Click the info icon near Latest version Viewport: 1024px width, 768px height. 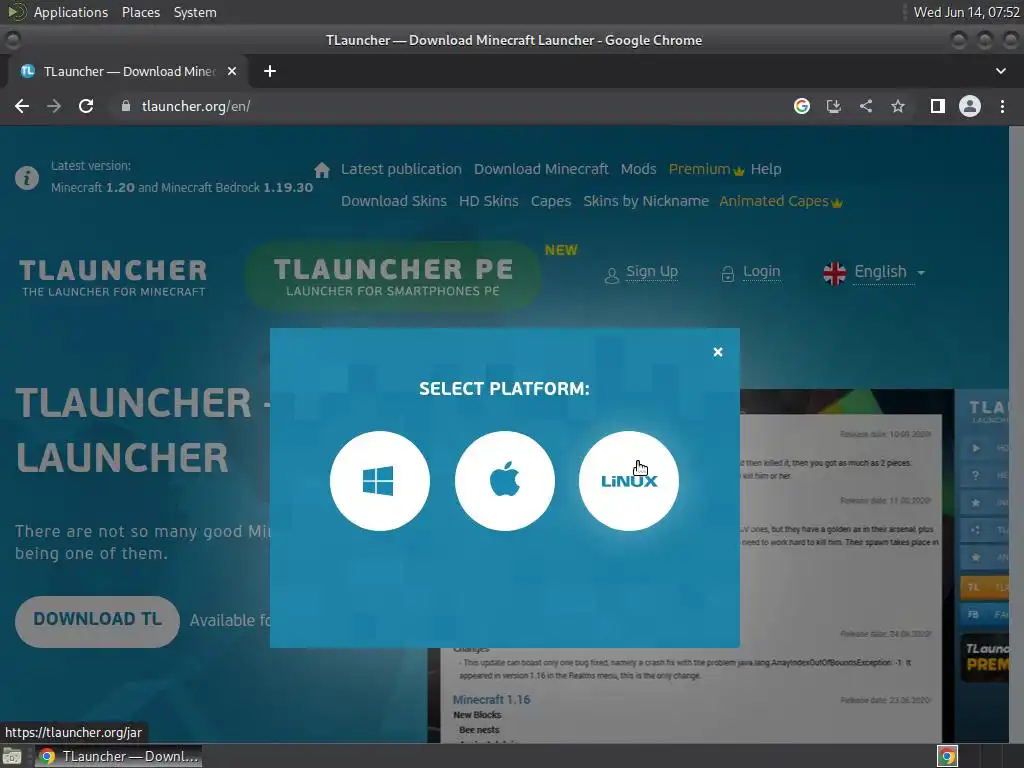27,178
